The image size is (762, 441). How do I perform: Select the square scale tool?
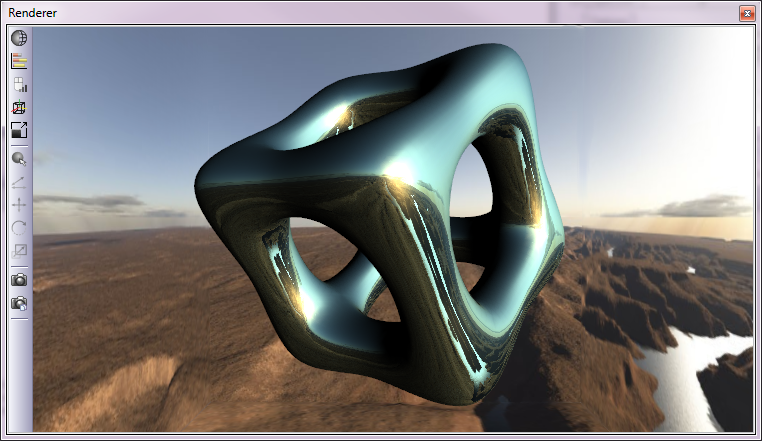pyautogui.click(x=19, y=250)
